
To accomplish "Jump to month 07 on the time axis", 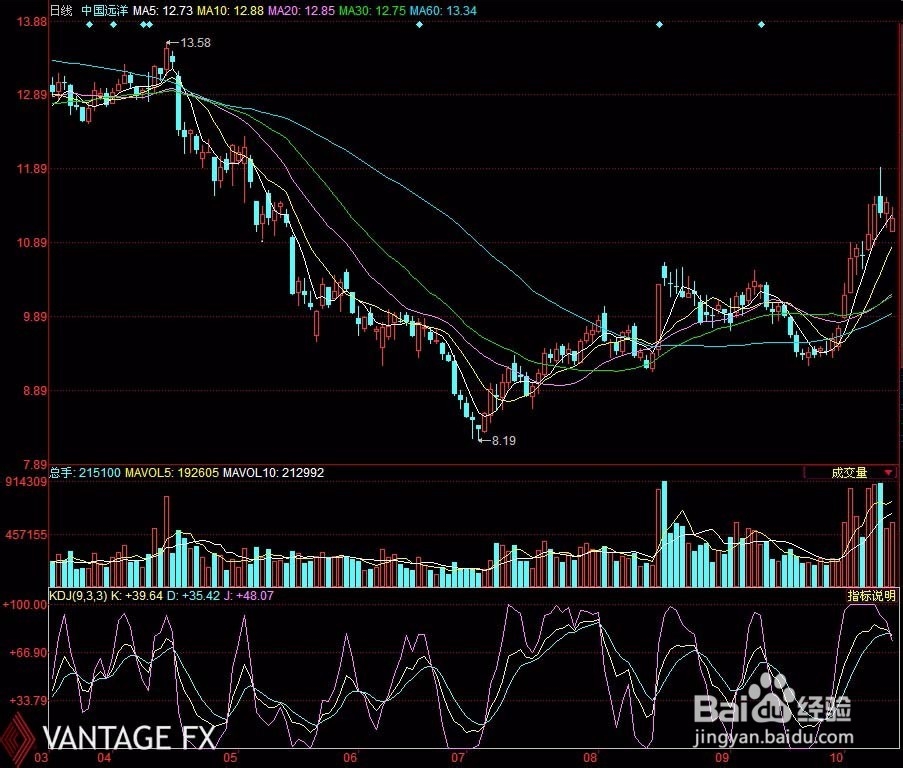I will [457, 758].
